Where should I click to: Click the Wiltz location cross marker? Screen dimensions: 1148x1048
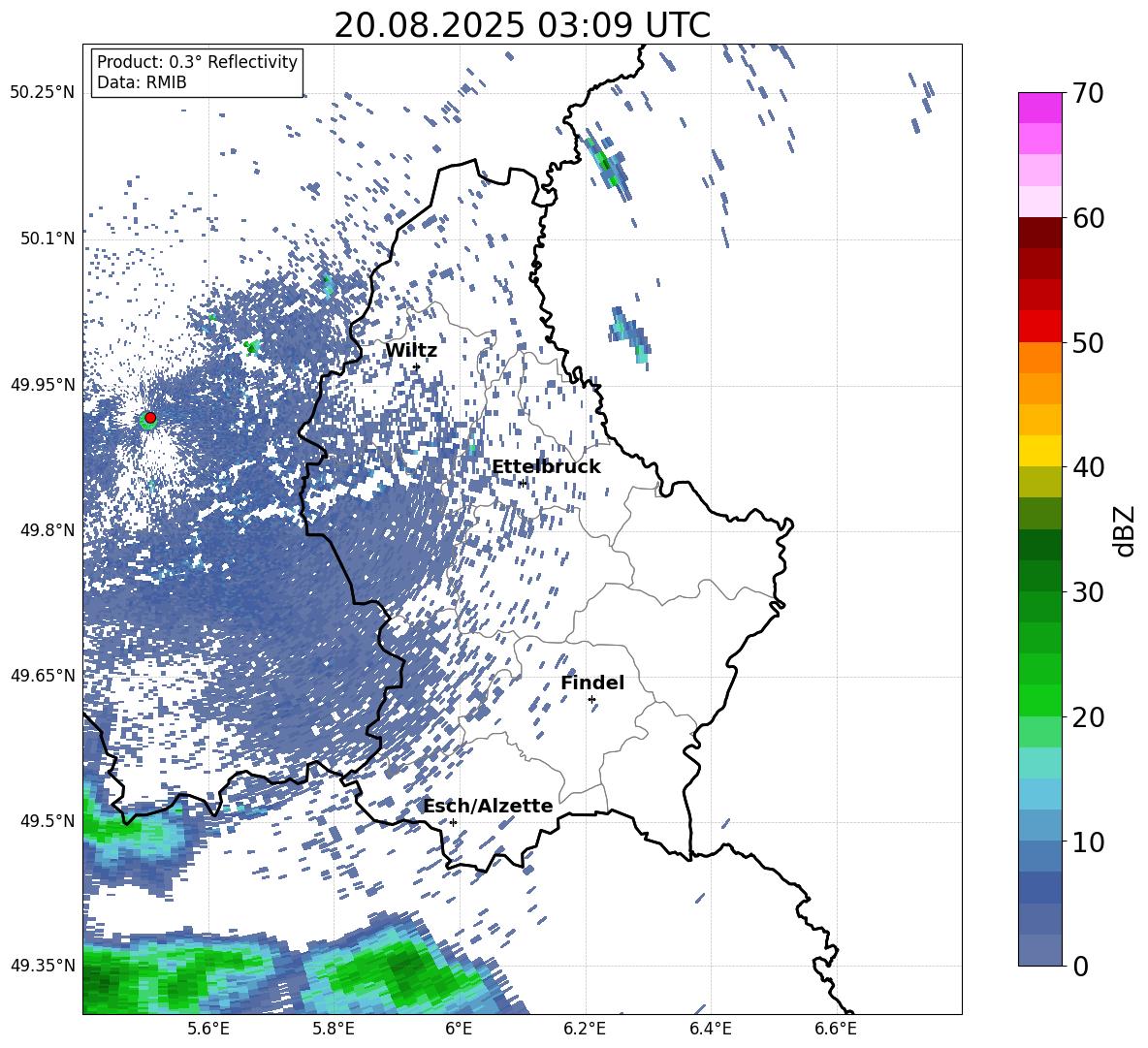click(x=417, y=367)
